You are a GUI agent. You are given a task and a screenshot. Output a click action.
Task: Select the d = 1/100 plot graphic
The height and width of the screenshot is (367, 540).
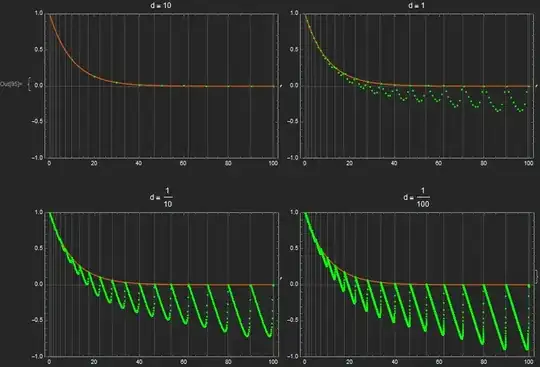(417, 284)
